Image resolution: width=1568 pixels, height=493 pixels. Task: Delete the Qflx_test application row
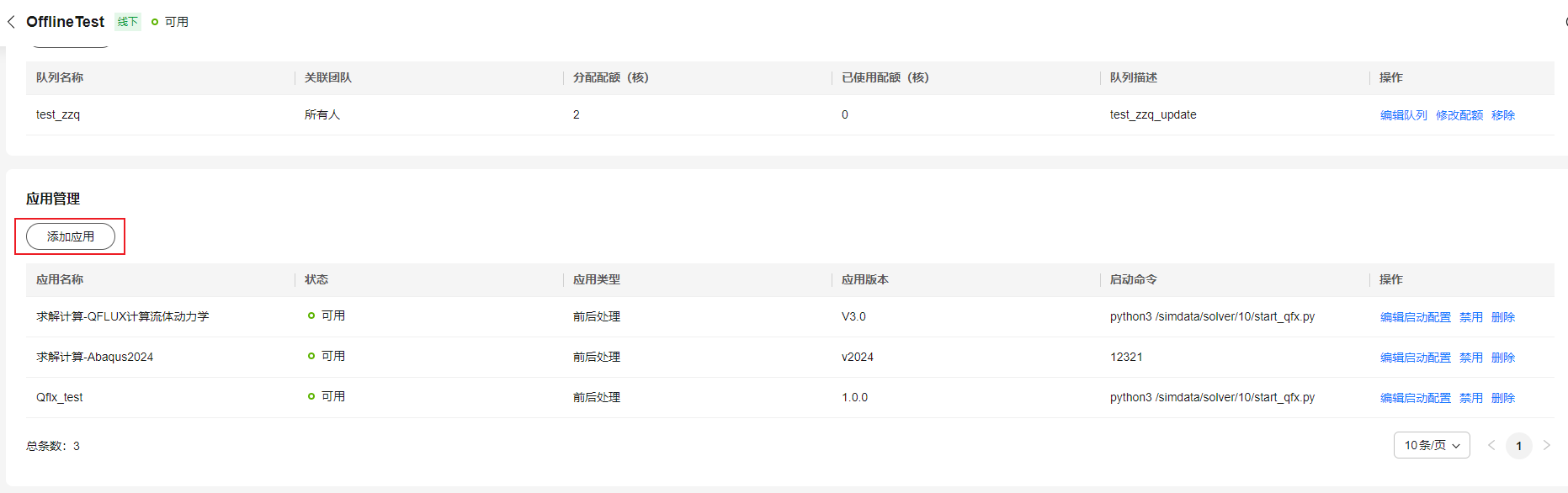[1503, 398]
